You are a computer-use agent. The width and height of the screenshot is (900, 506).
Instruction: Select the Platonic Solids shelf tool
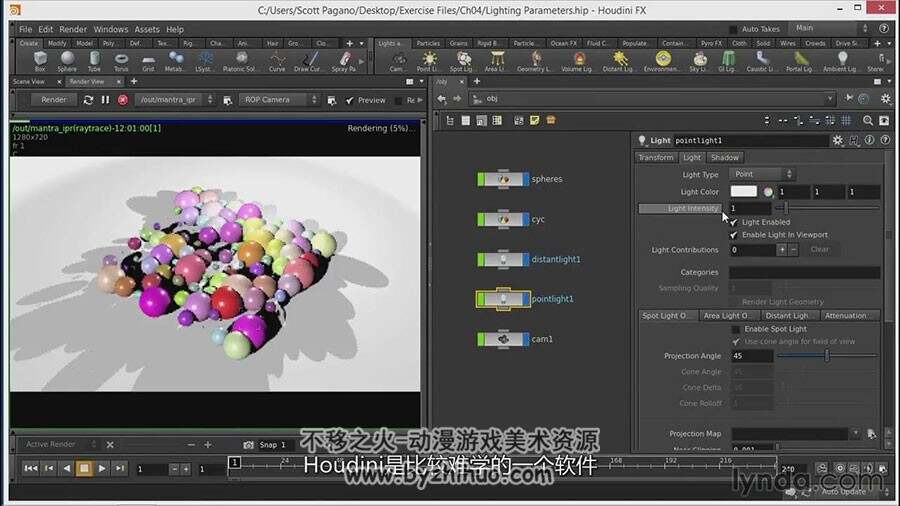click(x=240, y=61)
